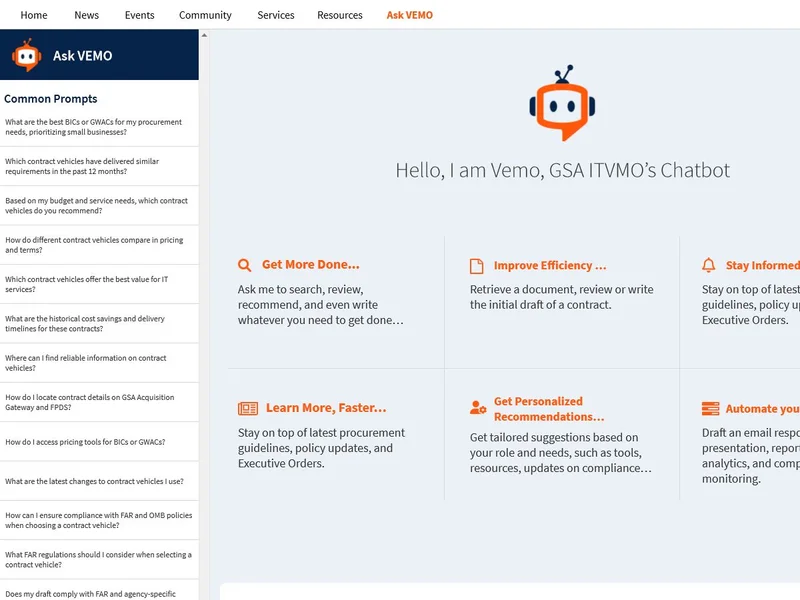800x600 pixels.
Task: Click the Common Prompts heading
Action: coord(51,99)
